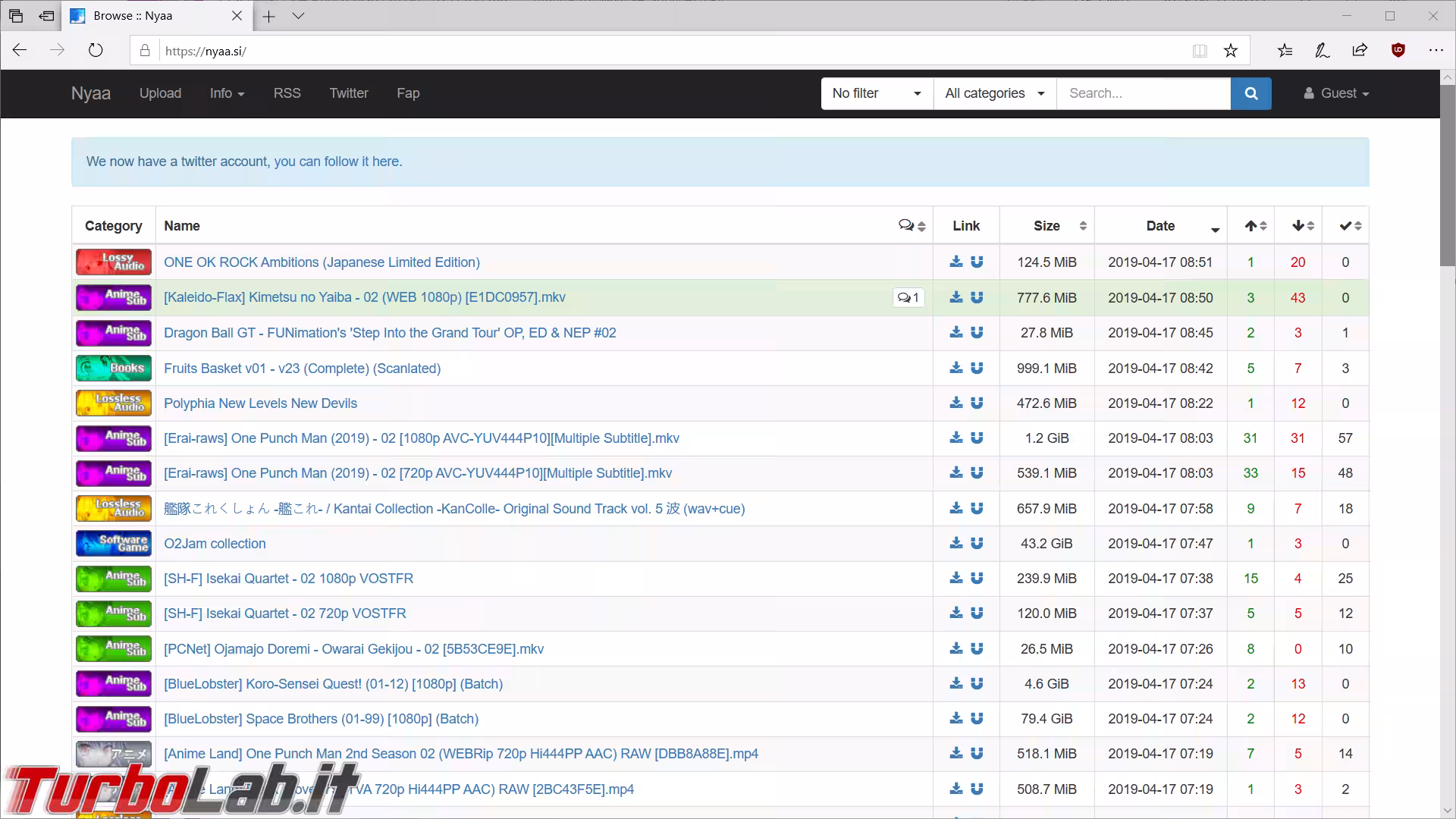This screenshot has width=1456, height=819.
Task: Download torrent file for ONE OK ROCK Ambitions
Action: pos(956,262)
